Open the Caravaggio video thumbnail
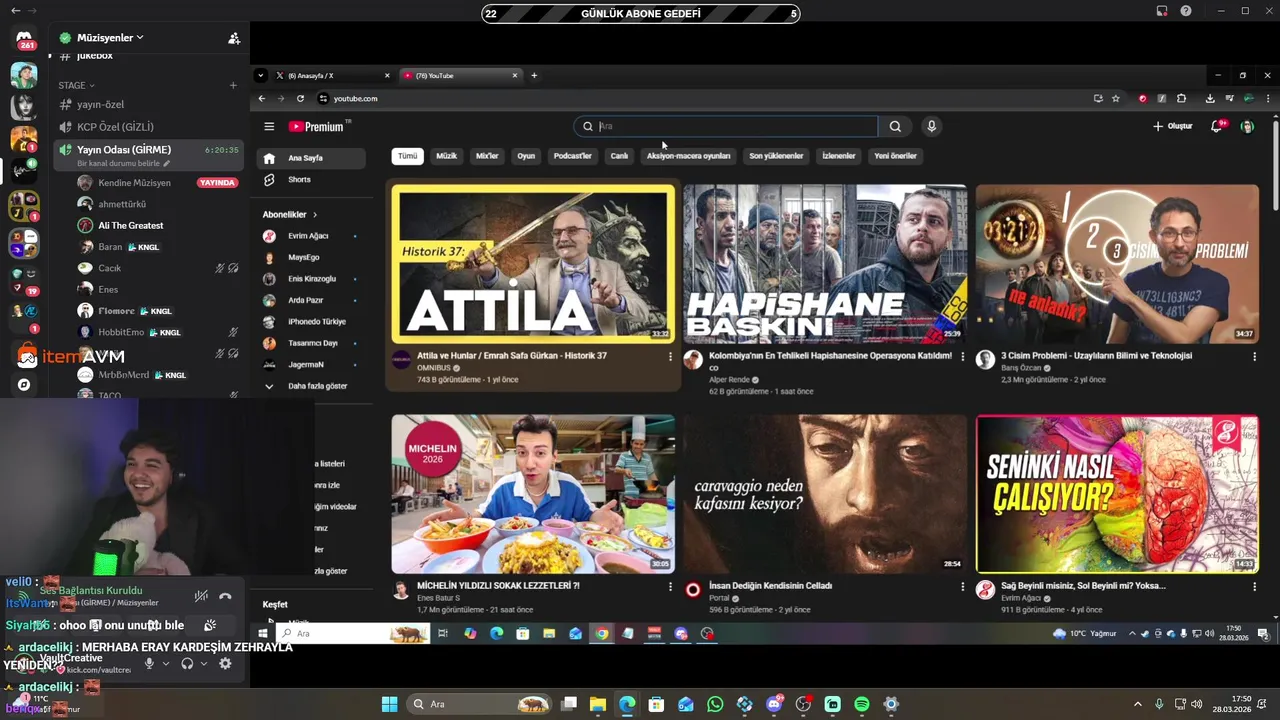The image size is (1280, 720). pos(825,494)
